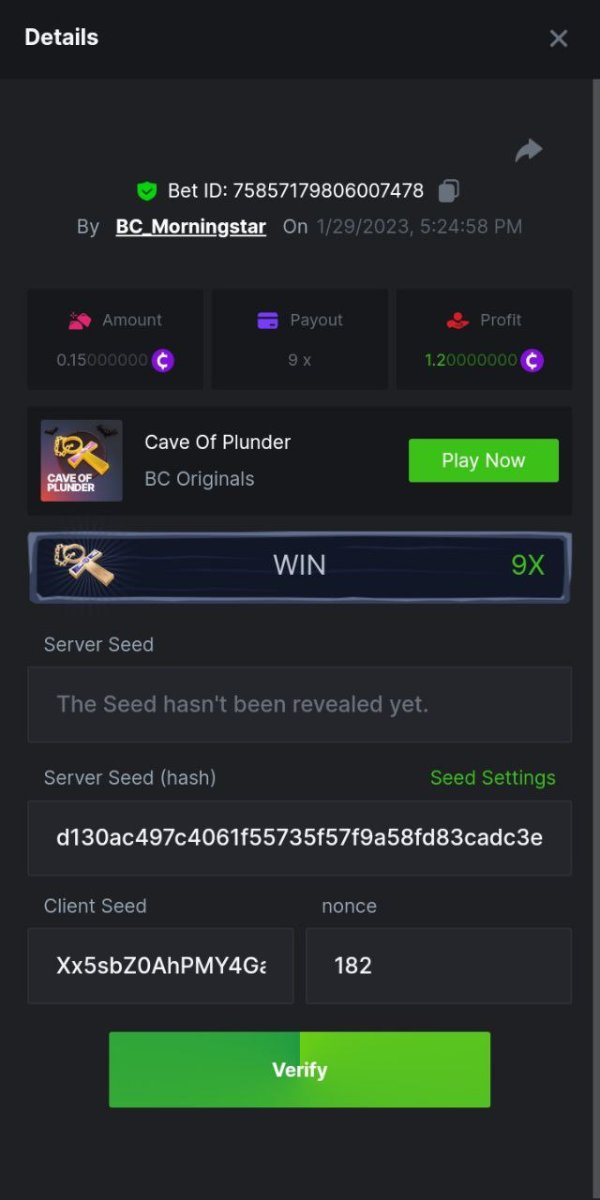Click the Profit hand icon

(457, 320)
